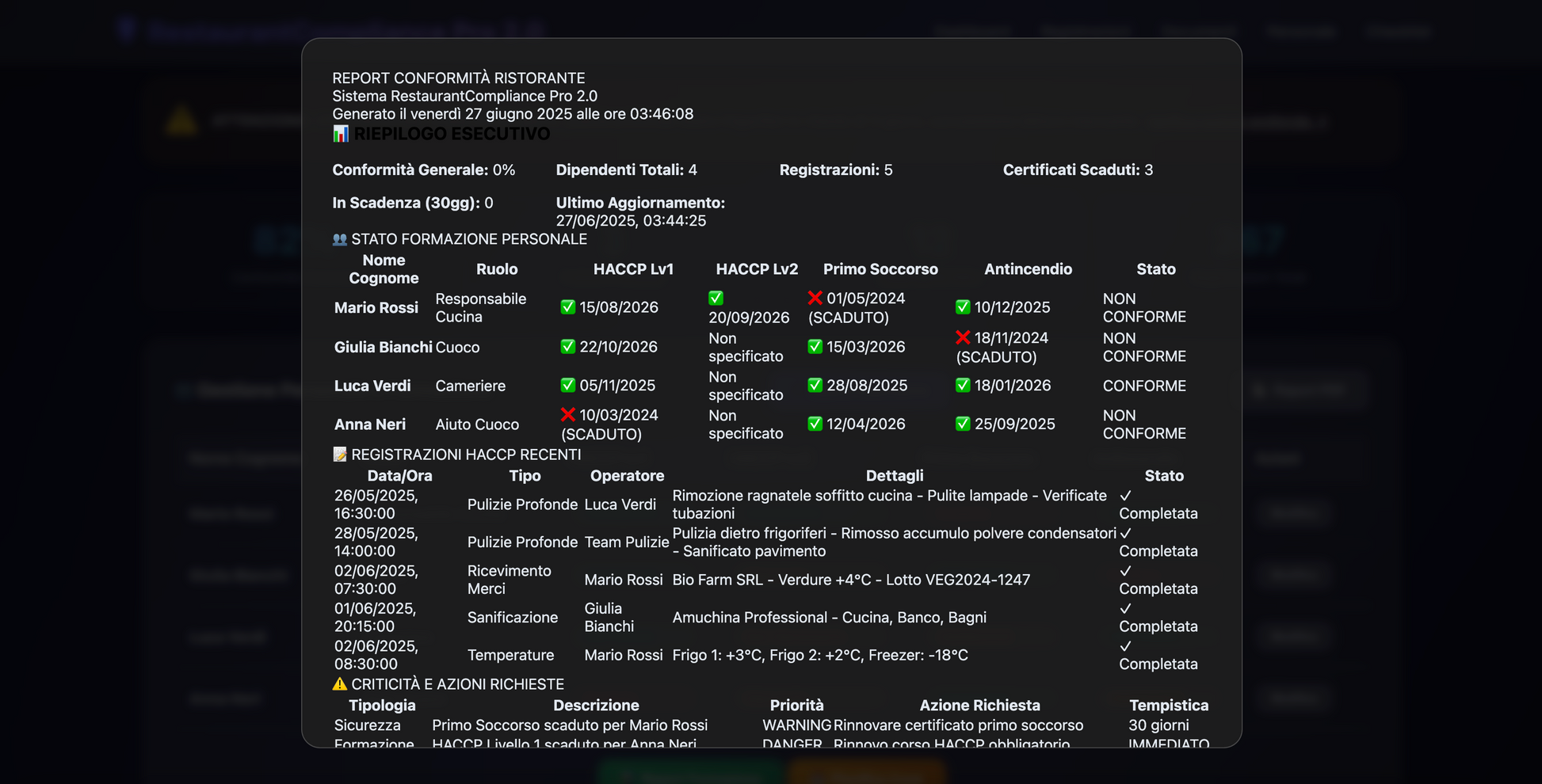Viewport: 1542px width, 784px height.
Task: Click green check on Luca Verdi's Antincendio
Action: coord(963,386)
